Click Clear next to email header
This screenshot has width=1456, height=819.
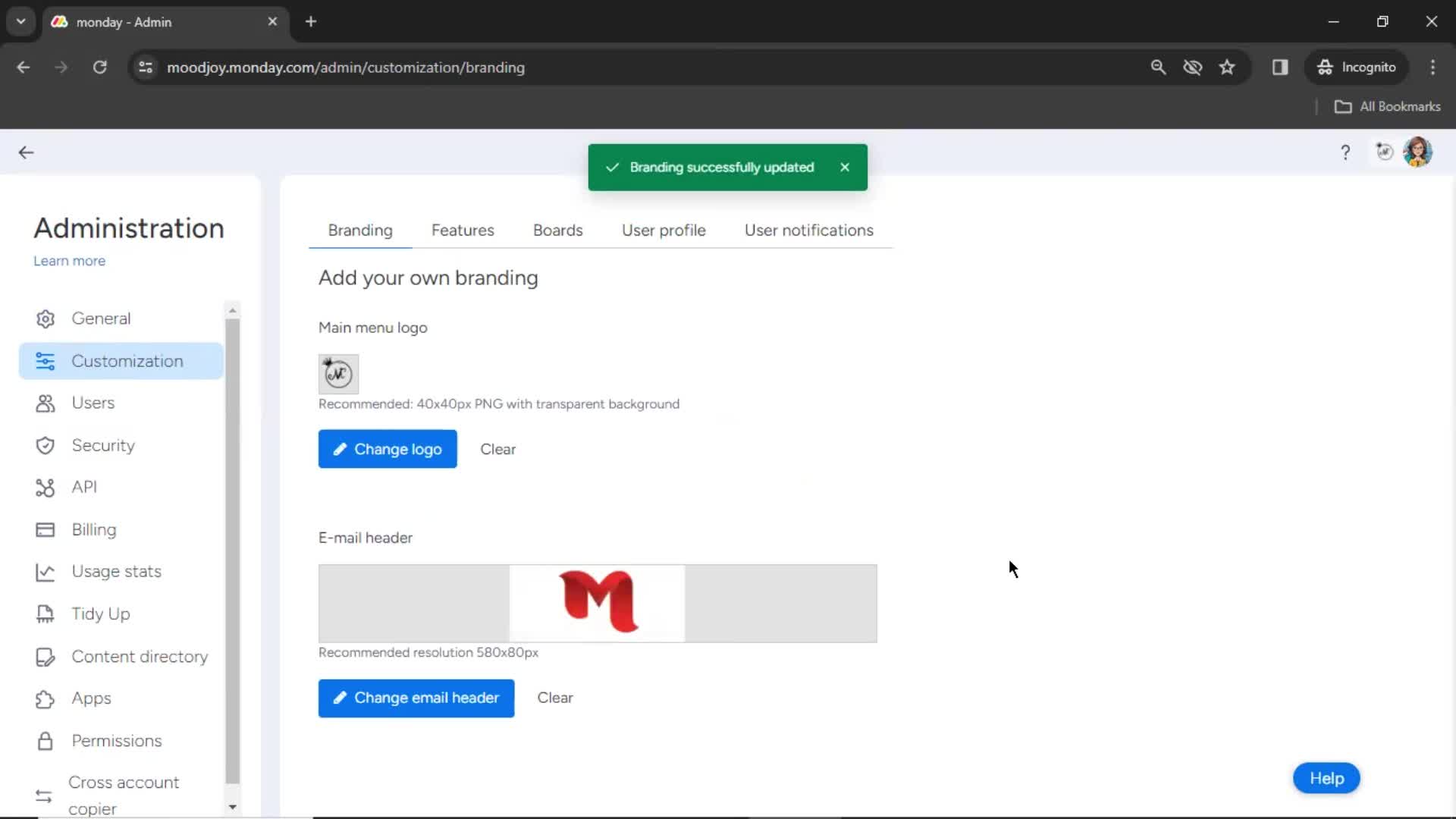click(x=555, y=697)
